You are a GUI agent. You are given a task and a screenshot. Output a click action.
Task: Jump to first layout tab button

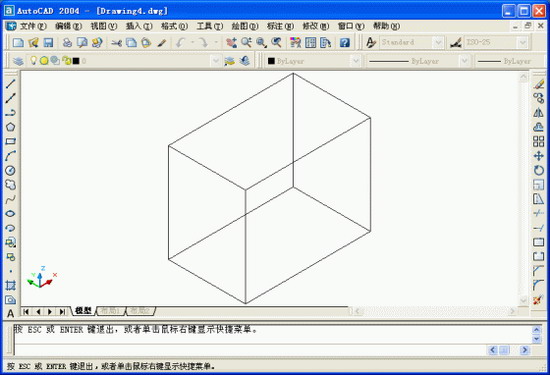coord(26,312)
